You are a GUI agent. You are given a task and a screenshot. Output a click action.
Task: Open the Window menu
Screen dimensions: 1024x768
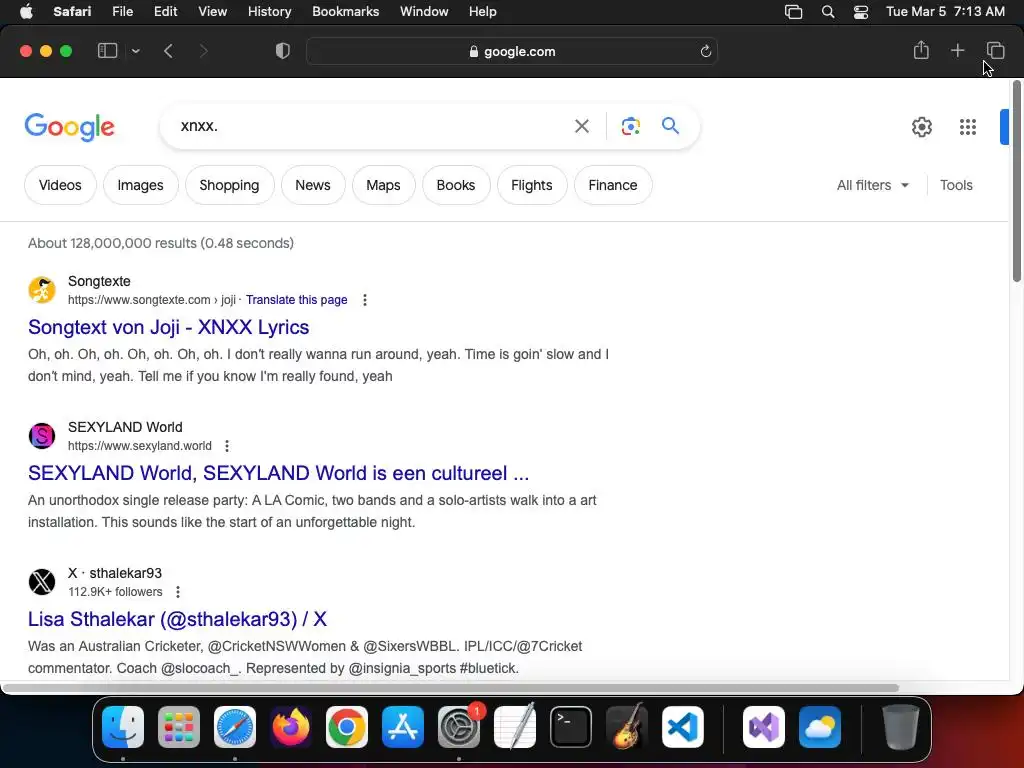[x=424, y=11]
